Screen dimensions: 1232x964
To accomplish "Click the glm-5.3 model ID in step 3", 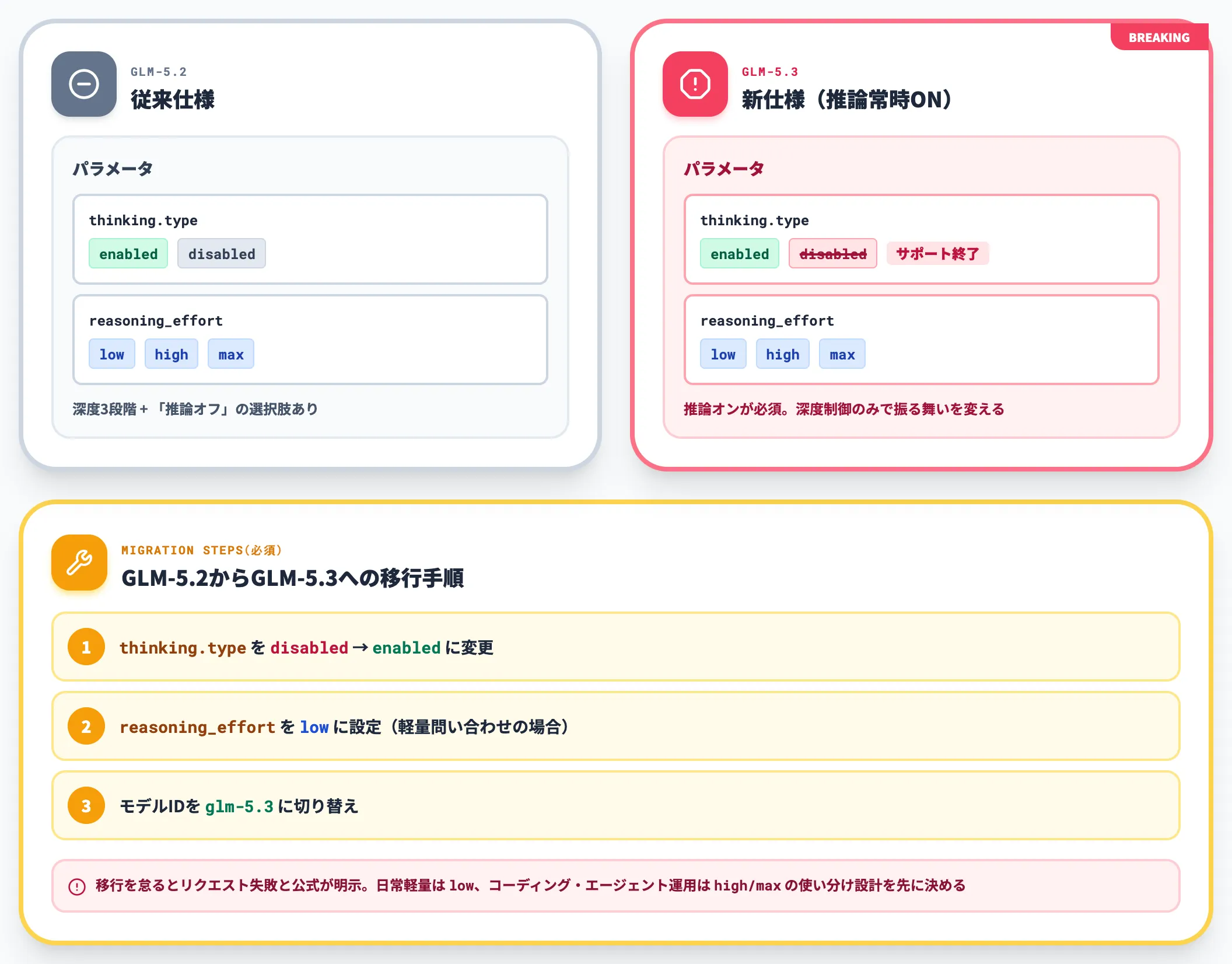I will click(239, 806).
